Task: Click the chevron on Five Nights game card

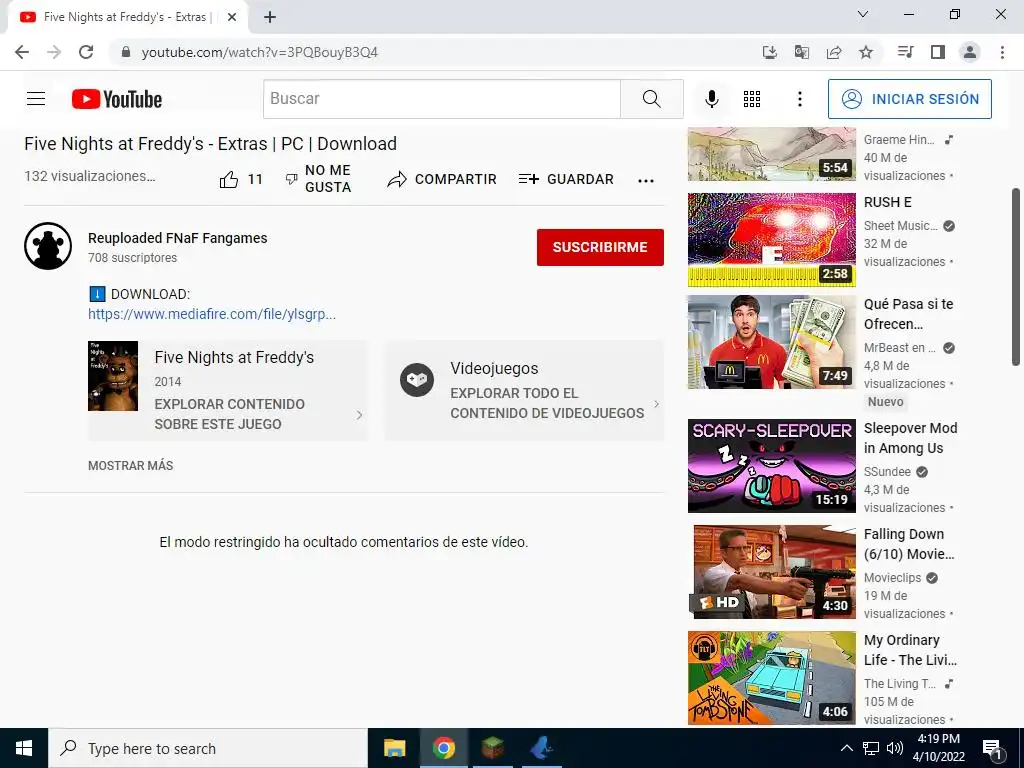Action: tap(359, 415)
